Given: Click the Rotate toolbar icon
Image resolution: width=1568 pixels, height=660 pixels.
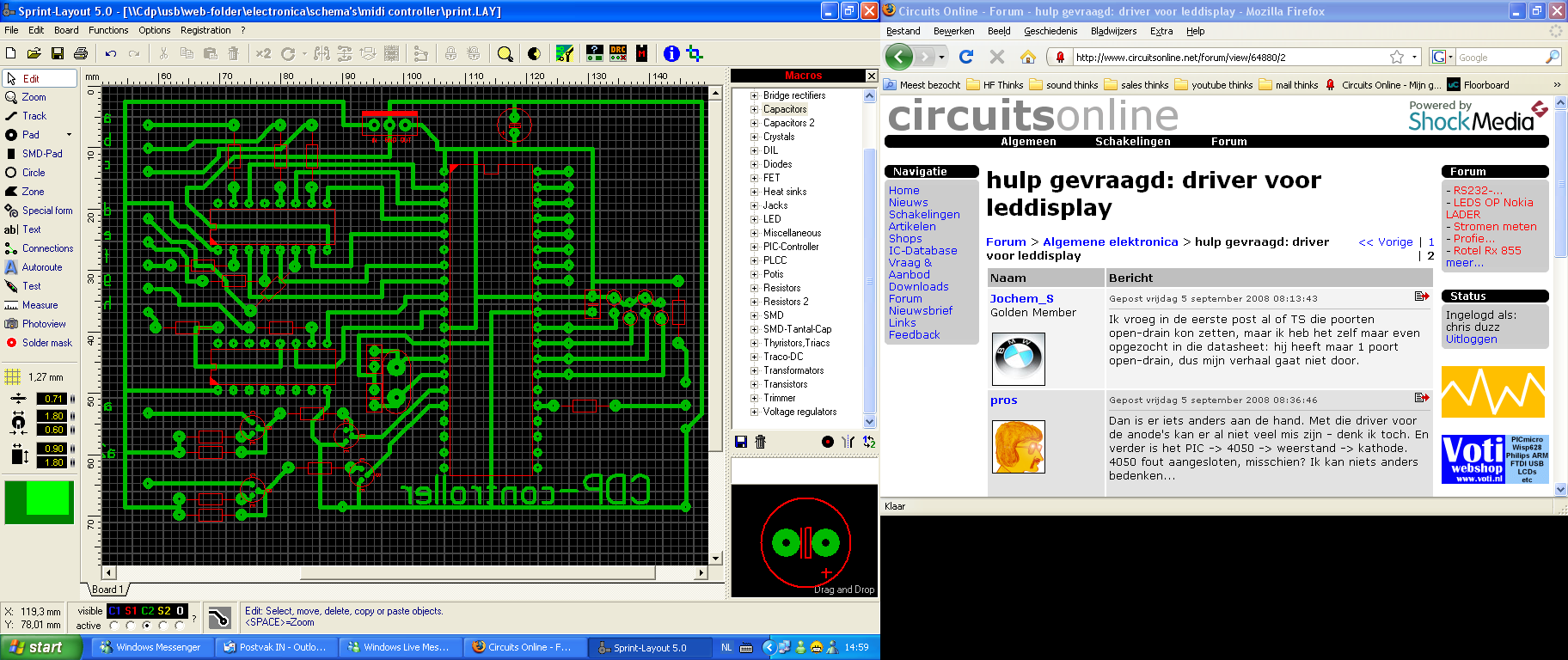Looking at the screenshot, I should pyautogui.click(x=288, y=53).
